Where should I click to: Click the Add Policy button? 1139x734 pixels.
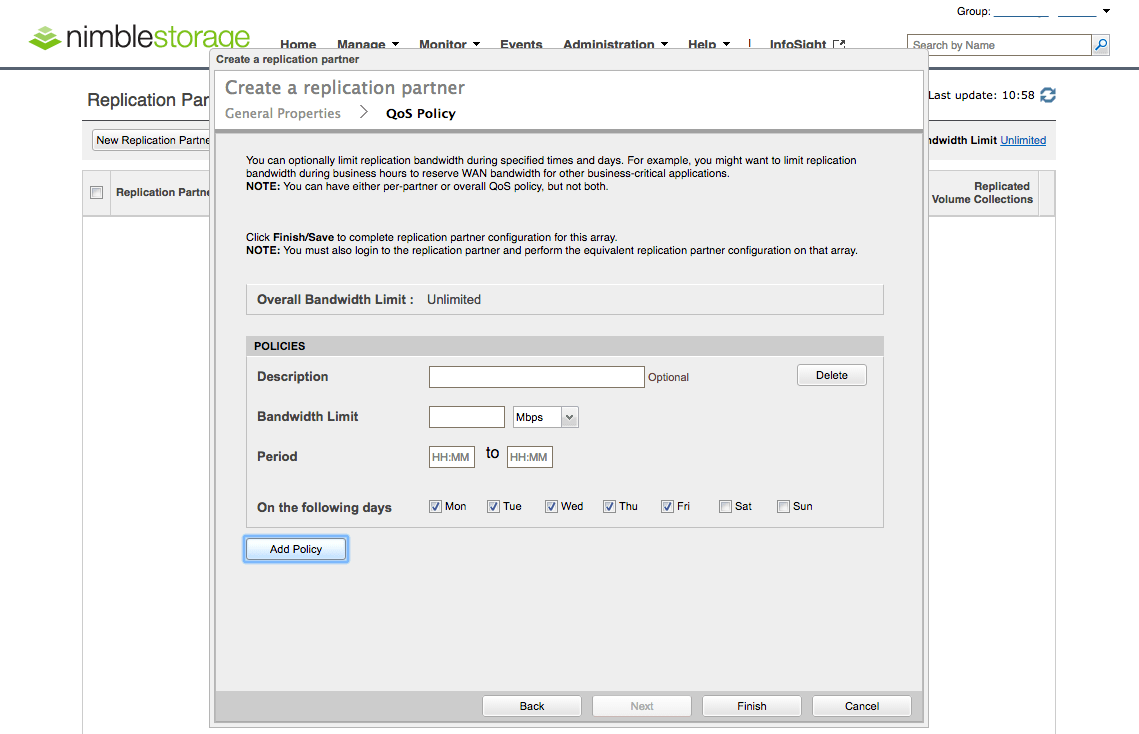[x=296, y=549]
